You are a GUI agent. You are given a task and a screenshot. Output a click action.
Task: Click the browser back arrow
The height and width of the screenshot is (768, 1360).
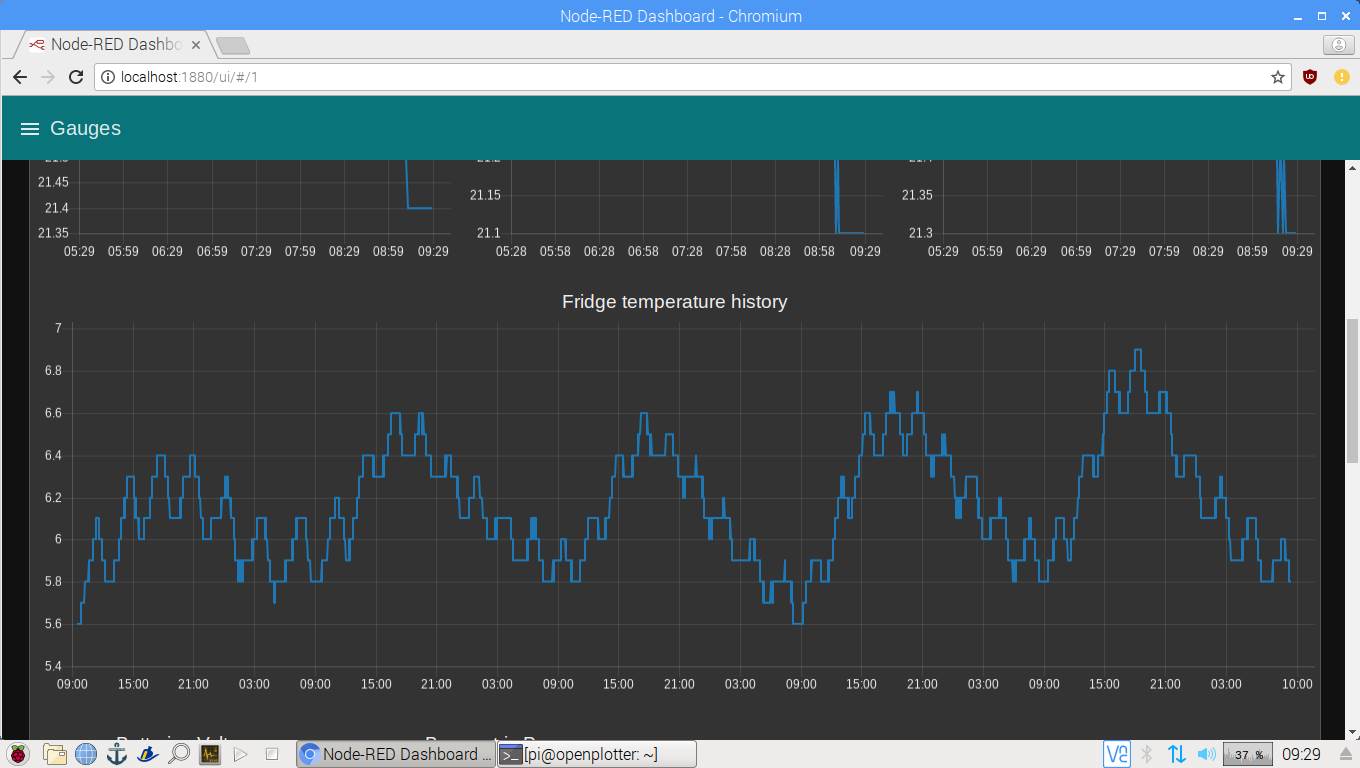[x=20, y=77]
